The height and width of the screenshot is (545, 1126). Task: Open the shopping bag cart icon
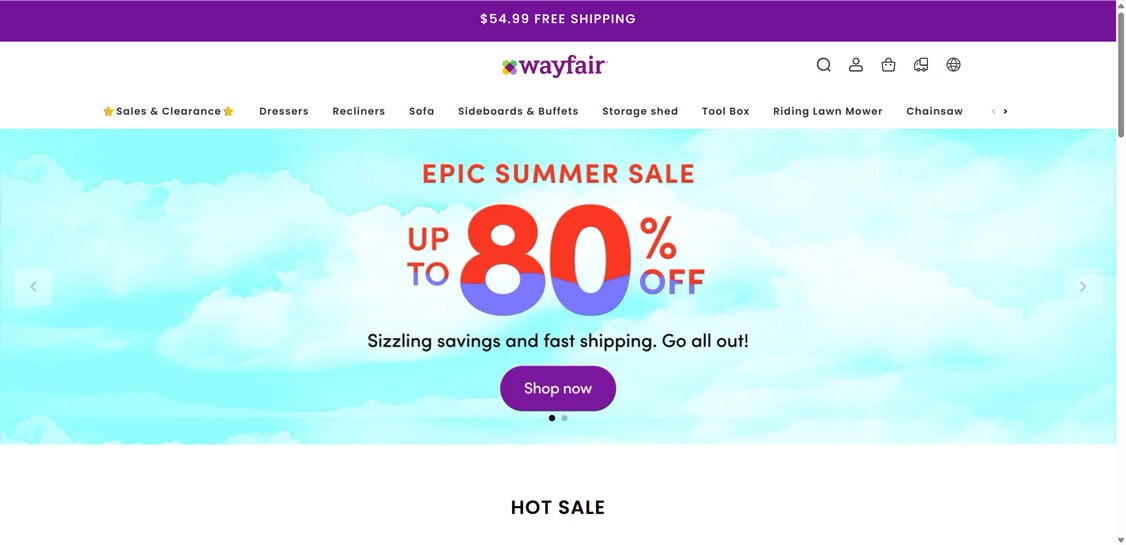pos(888,65)
